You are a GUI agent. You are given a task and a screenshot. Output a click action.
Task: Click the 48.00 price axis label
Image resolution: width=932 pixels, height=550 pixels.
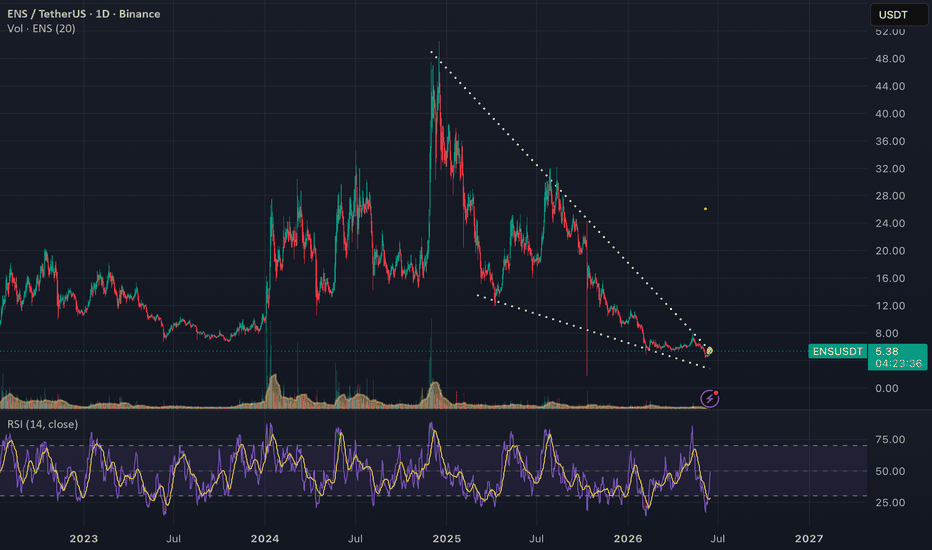tap(890, 59)
